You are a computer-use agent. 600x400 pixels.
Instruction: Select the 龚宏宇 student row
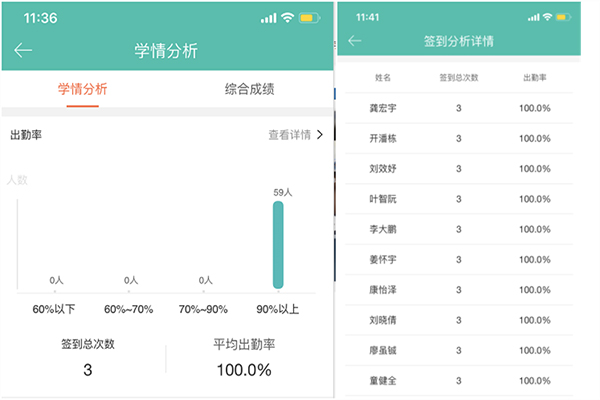click(x=458, y=108)
